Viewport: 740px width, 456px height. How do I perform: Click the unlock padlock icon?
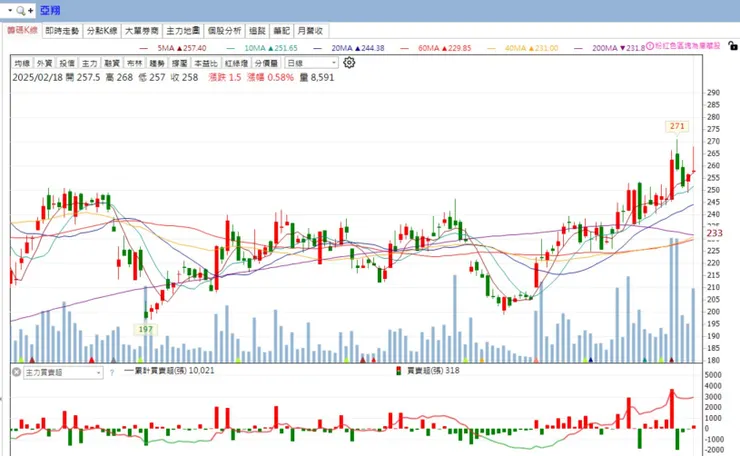732,46
